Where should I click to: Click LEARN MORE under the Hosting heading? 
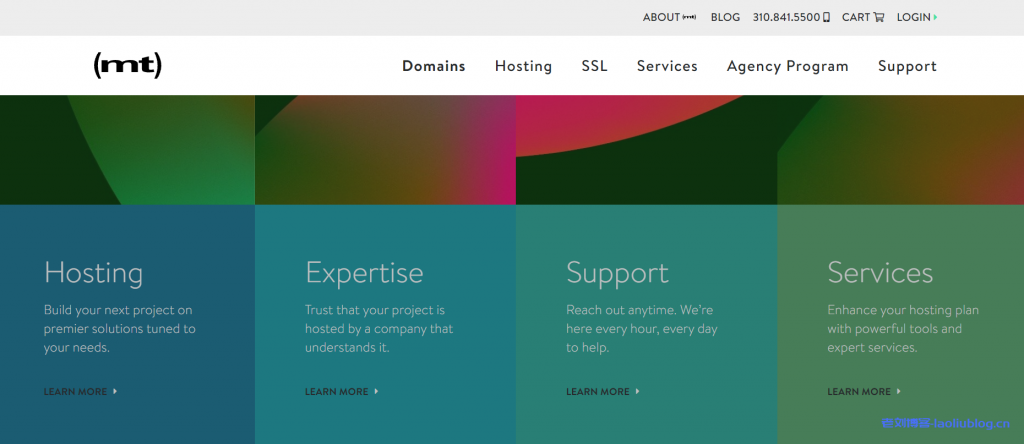pyautogui.click(x=75, y=392)
